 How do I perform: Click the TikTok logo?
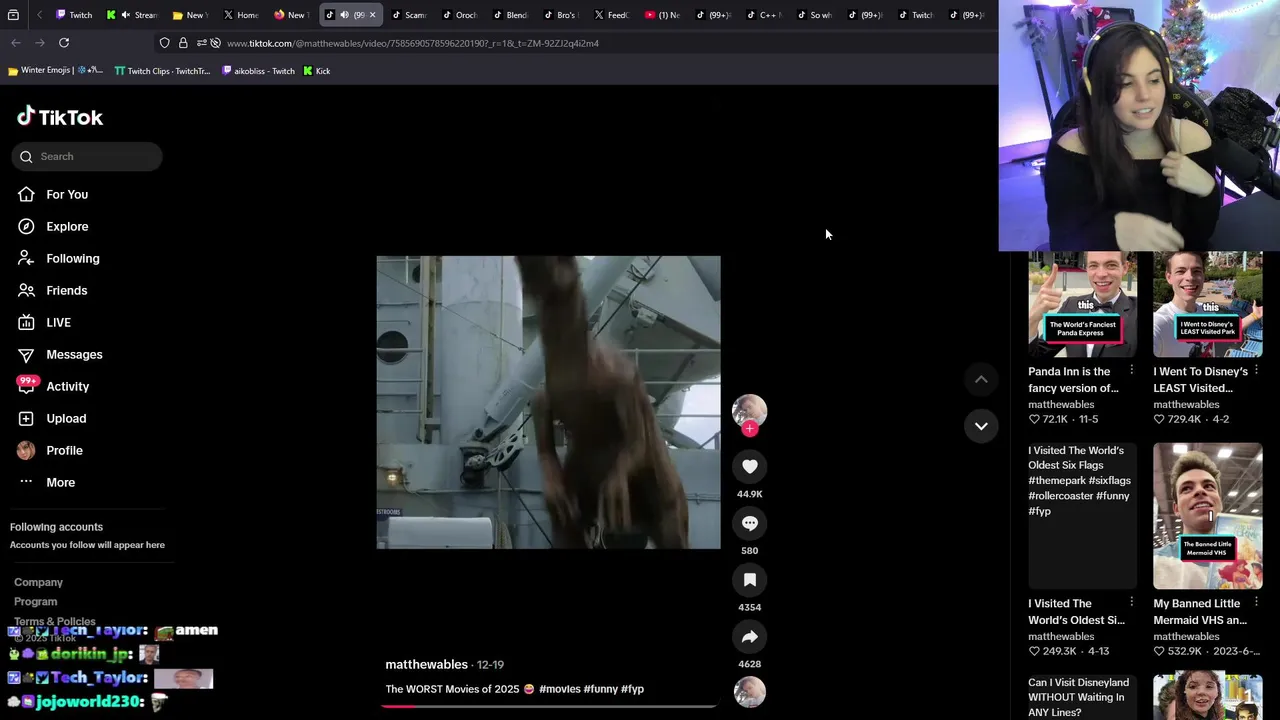click(x=60, y=117)
